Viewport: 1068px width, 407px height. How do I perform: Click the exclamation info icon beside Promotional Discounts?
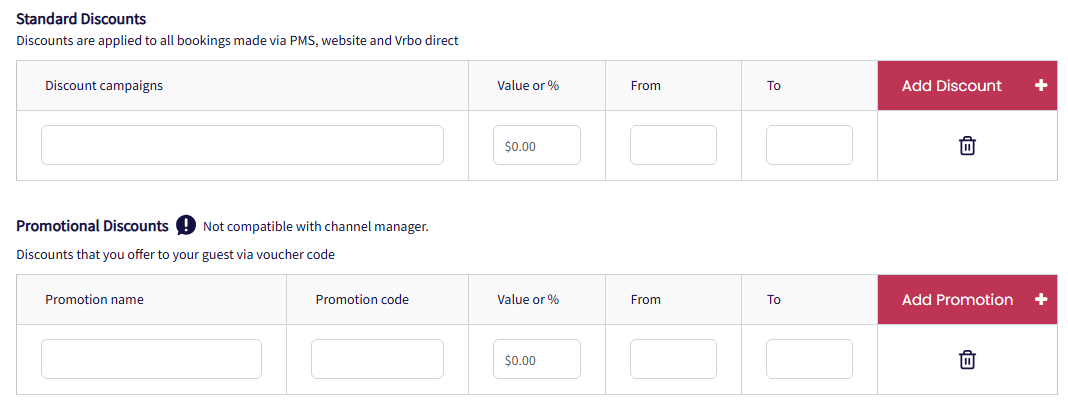pyautogui.click(x=186, y=226)
